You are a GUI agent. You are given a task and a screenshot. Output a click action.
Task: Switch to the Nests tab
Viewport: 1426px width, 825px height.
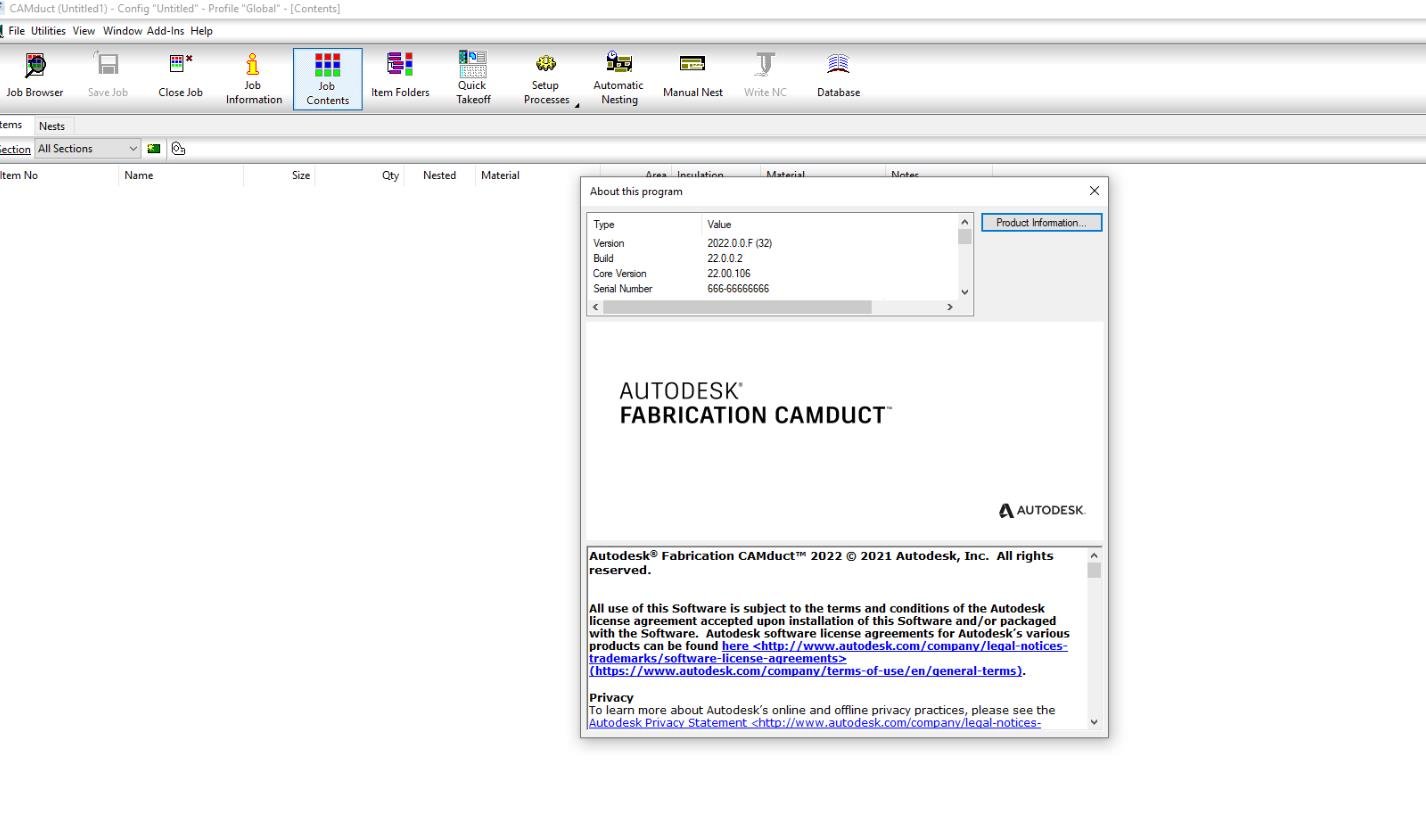coord(52,126)
